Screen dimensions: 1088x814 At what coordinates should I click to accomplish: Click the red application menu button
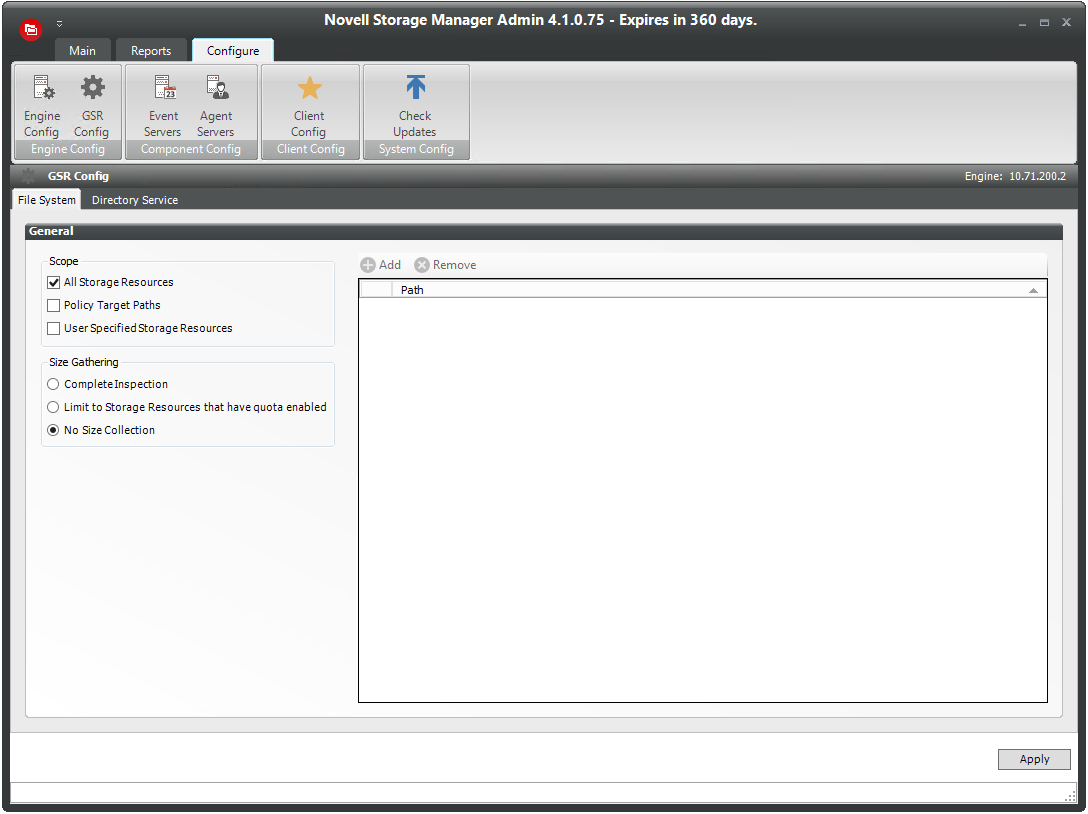click(x=31, y=30)
